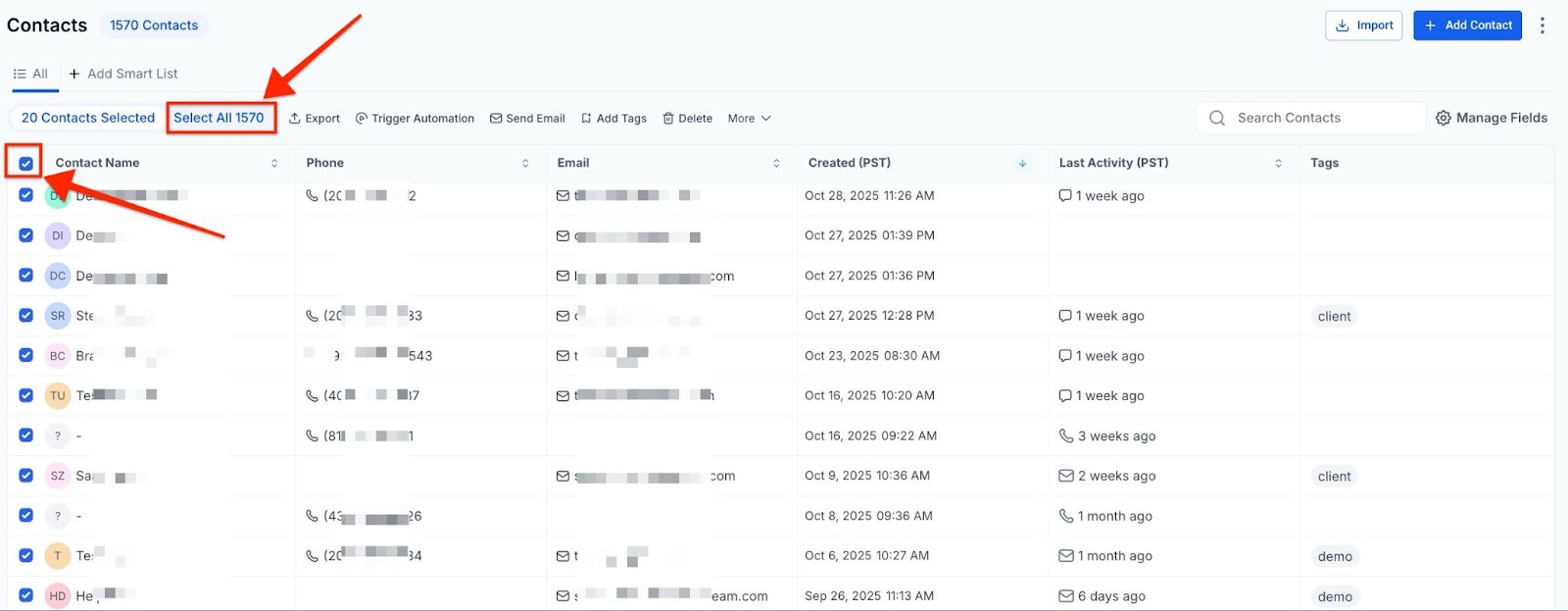This screenshot has height=611, width=1568.
Task: Click the SR avatar icon
Action: pos(58,316)
